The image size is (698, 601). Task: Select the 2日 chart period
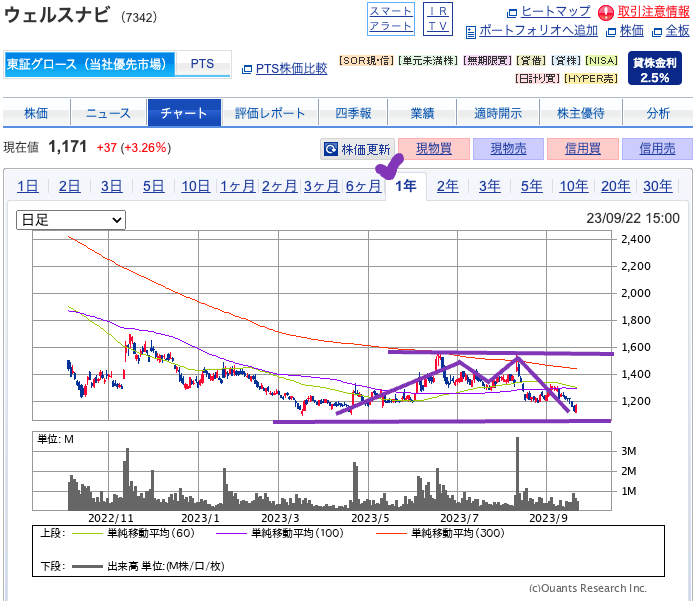(69, 186)
